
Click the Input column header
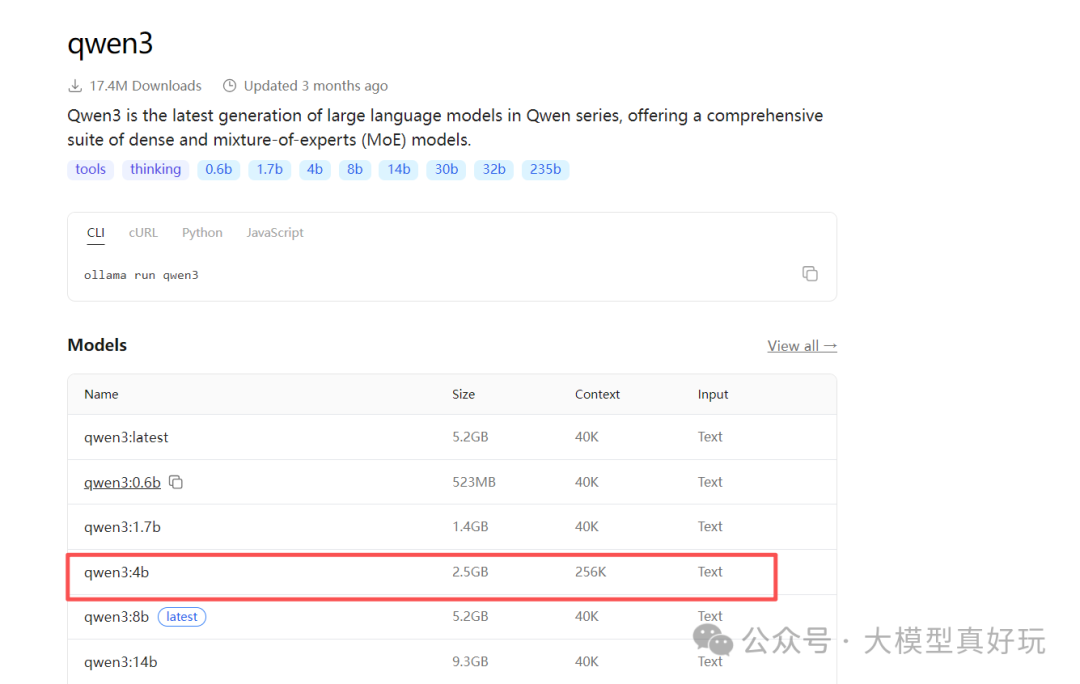[x=713, y=395]
